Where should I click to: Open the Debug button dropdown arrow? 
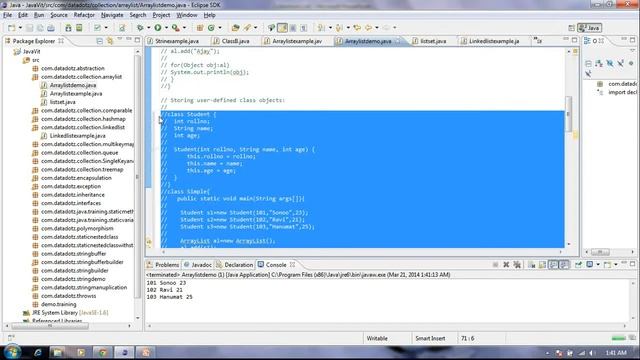148,28
